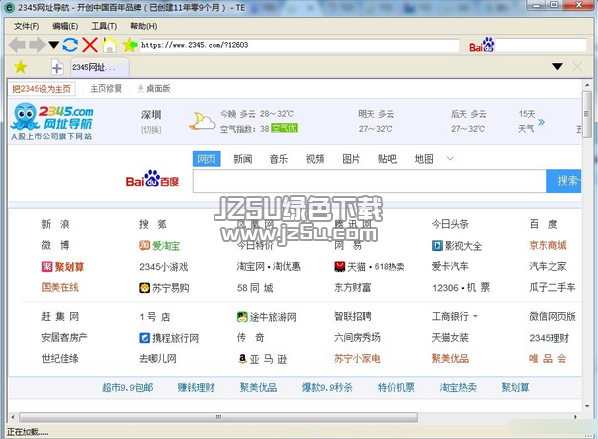598x439 pixels.
Task: Open 2345小游戏 link
Action: coord(164,267)
